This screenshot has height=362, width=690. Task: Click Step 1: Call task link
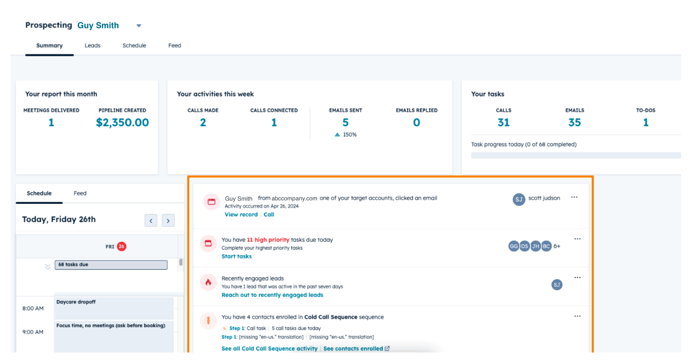[x=248, y=328]
